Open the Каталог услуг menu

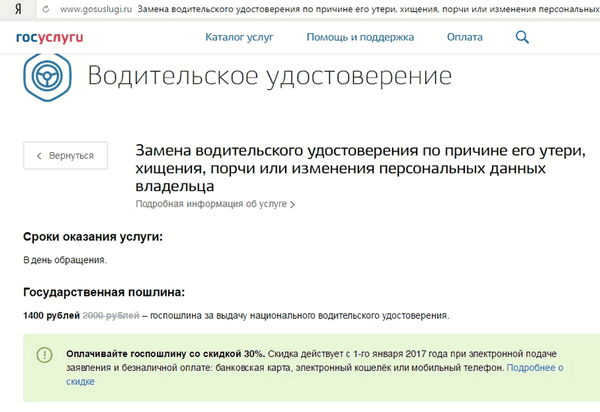click(239, 37)
